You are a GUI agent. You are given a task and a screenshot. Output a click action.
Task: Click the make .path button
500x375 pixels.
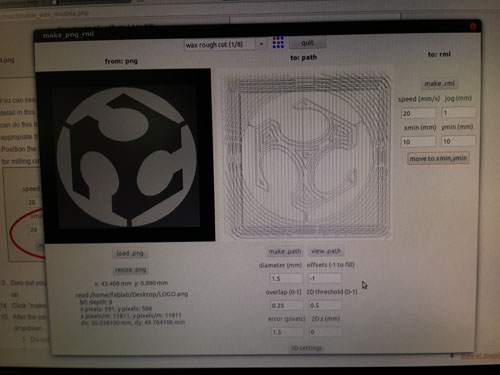point(285,251)
